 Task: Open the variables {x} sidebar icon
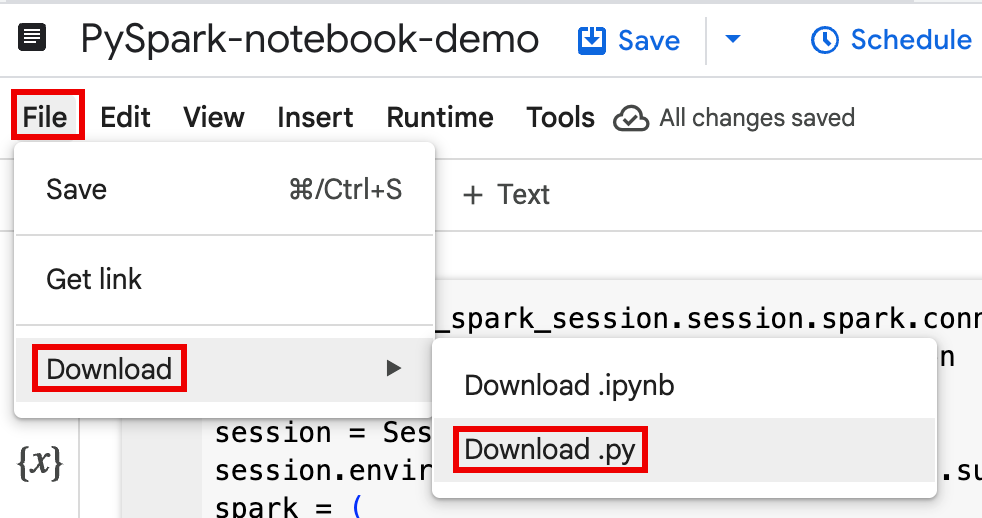[40, 463]
